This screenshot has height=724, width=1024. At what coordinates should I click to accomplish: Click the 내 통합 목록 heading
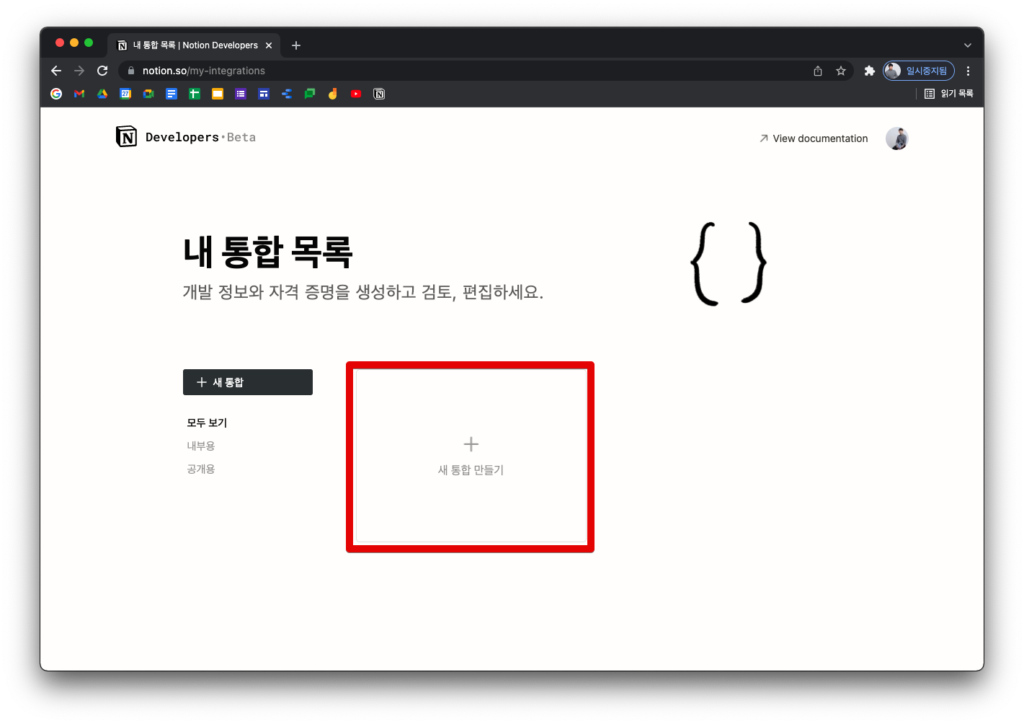click(x=268, y=251)
